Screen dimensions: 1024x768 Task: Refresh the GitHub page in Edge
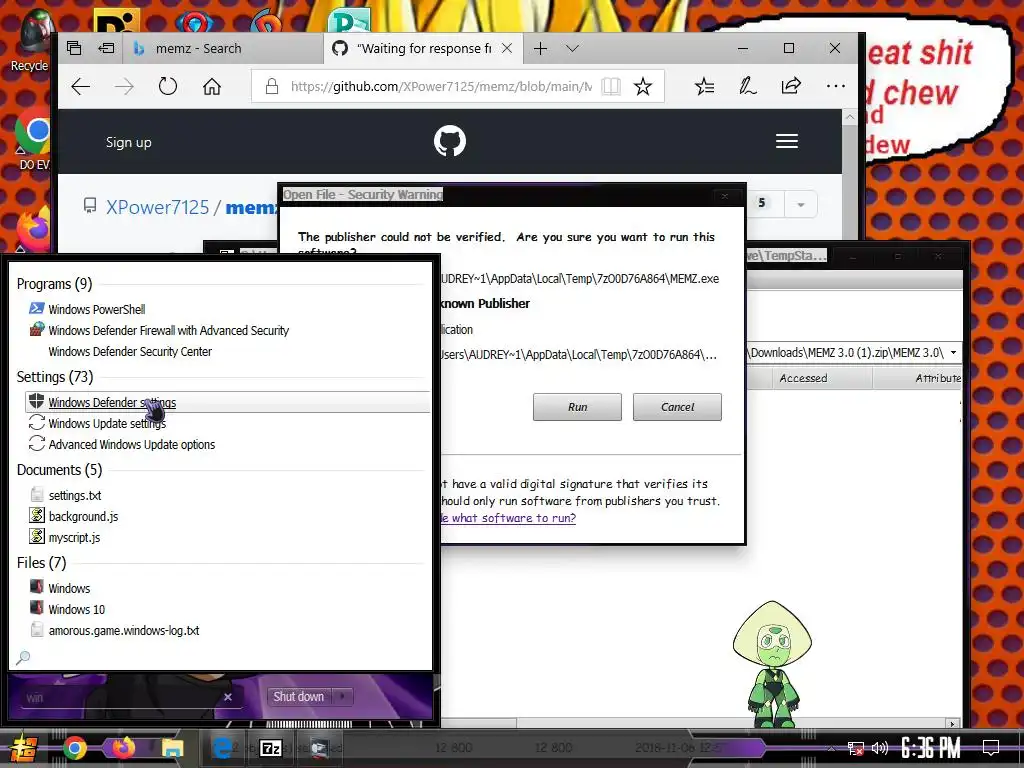tap(168, 86)
